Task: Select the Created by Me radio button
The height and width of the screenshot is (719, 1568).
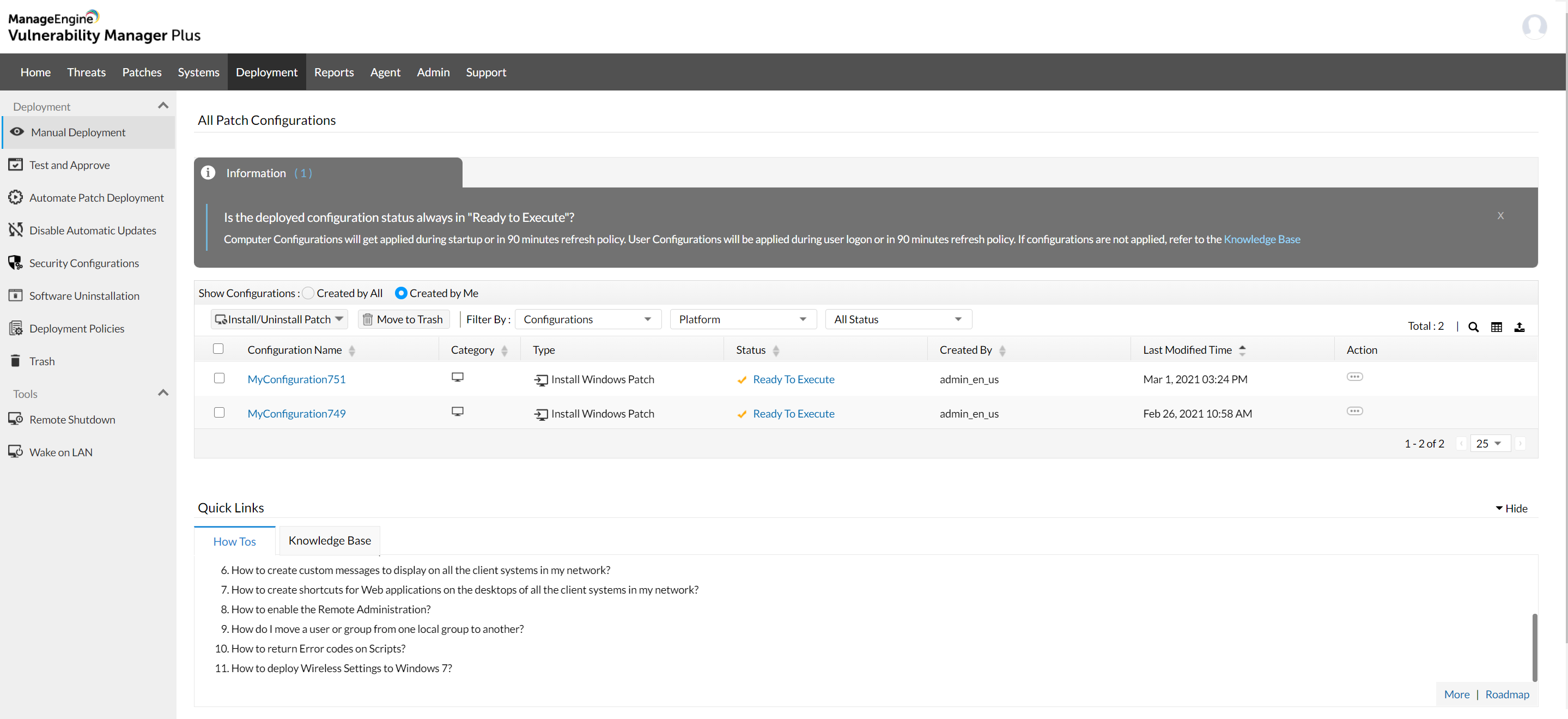Action: tap(400, 293)
